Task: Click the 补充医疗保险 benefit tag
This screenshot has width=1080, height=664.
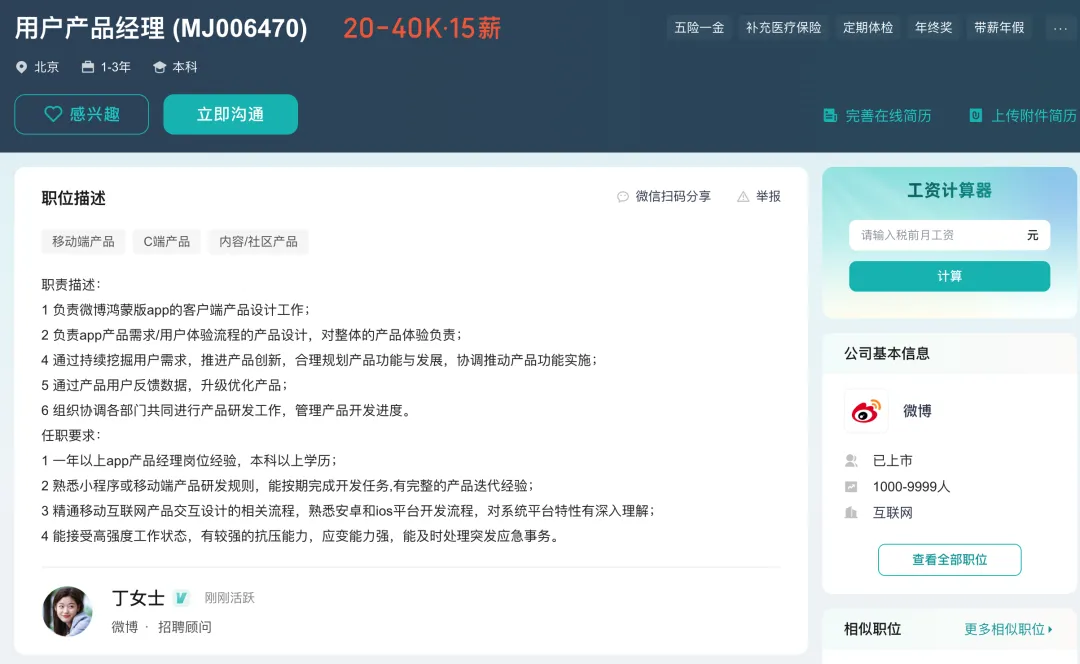Action: point(784,28)
